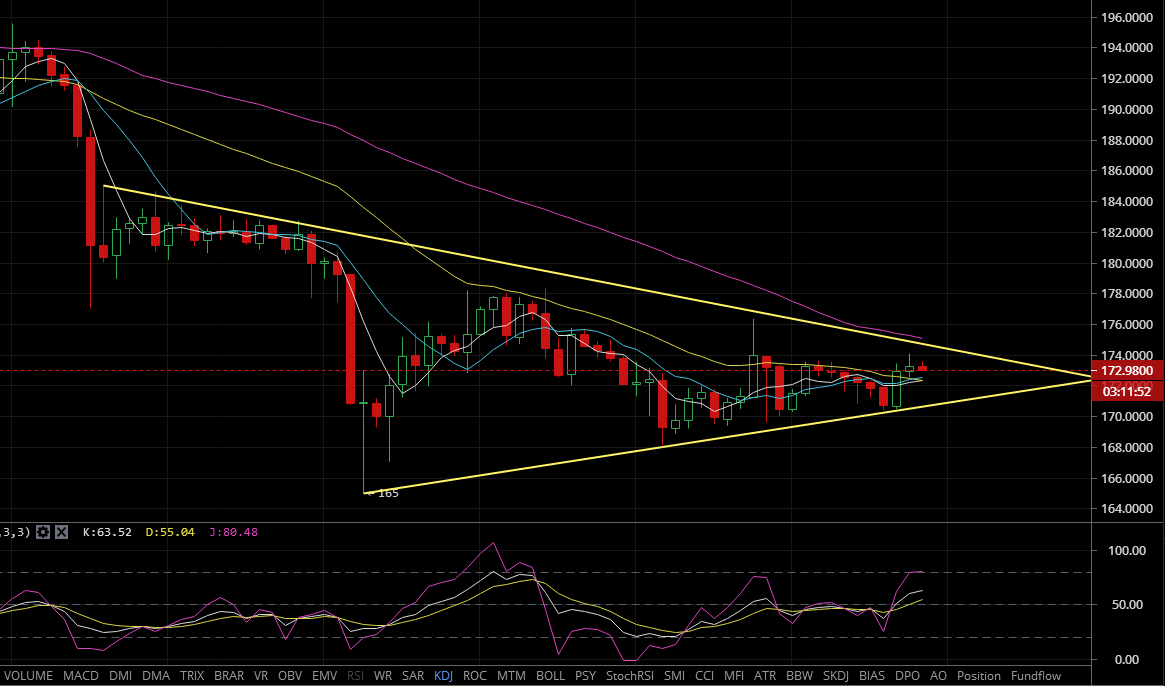Viewport: 1165px width, 686px height.
Task: Select the CCI indicator tab
Action: click(705, 676)
